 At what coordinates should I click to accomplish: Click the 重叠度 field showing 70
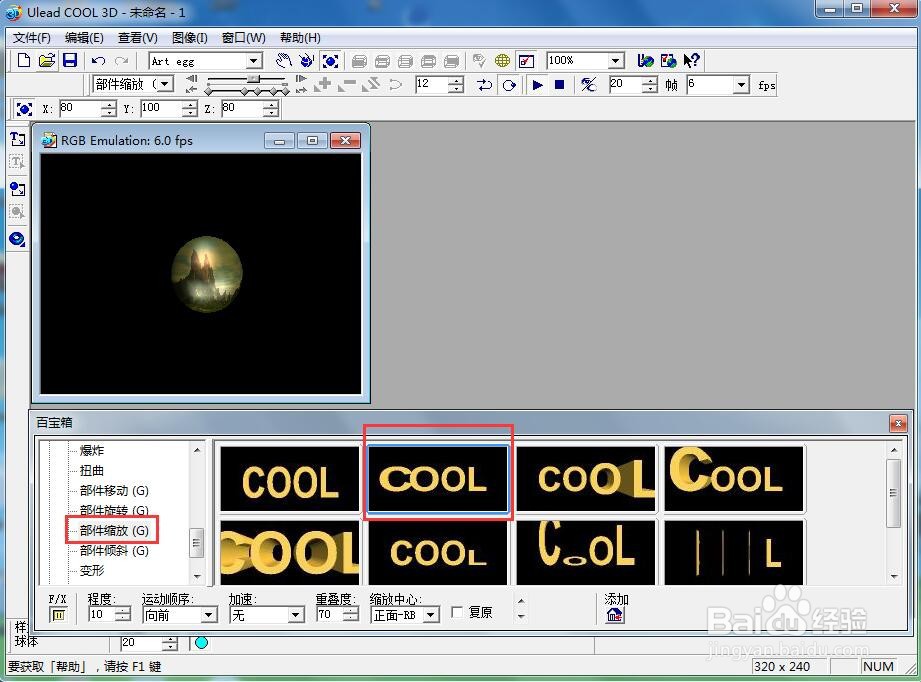coord(329,615)
